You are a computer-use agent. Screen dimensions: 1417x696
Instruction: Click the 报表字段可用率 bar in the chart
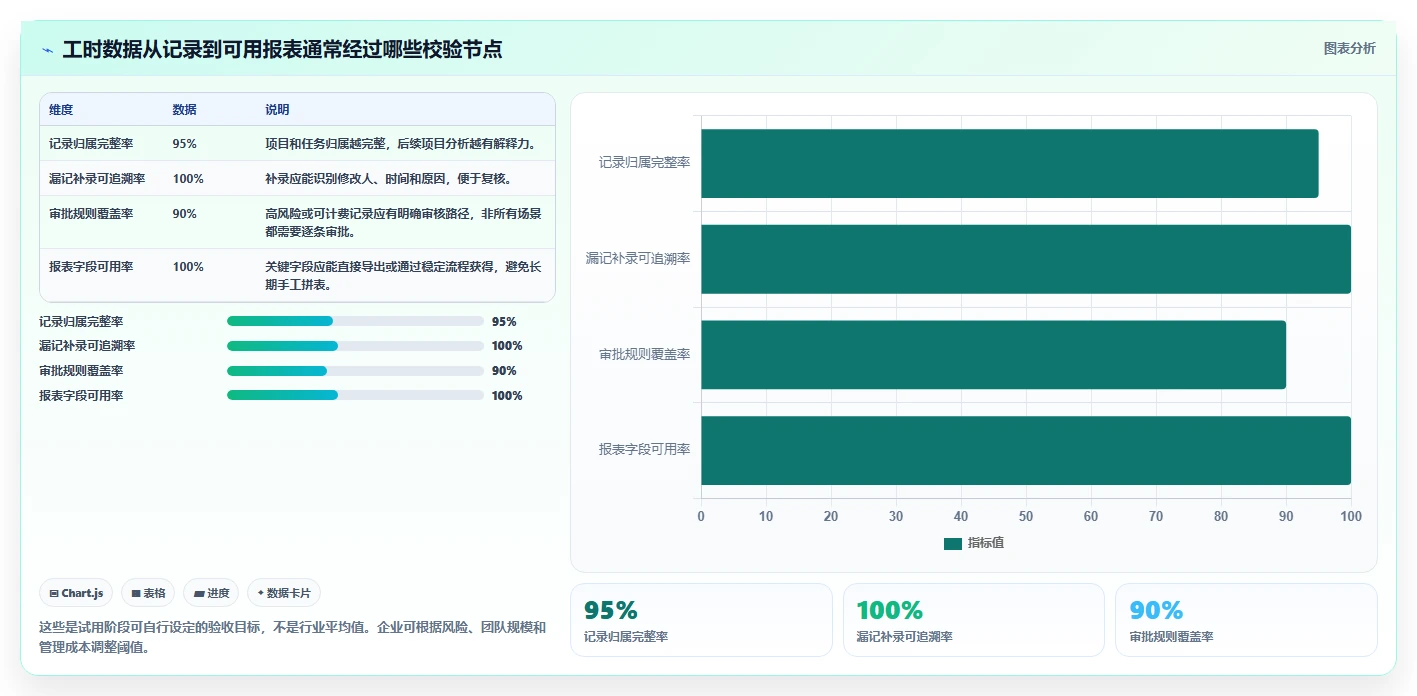coord(1026,451)
